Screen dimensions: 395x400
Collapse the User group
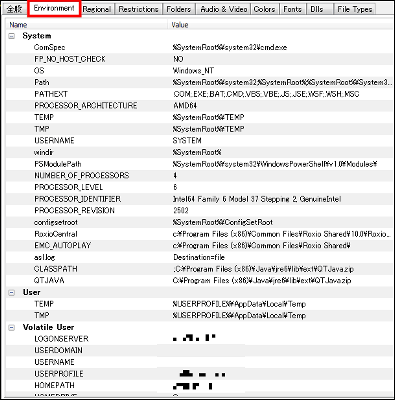[x=12, y=292]
